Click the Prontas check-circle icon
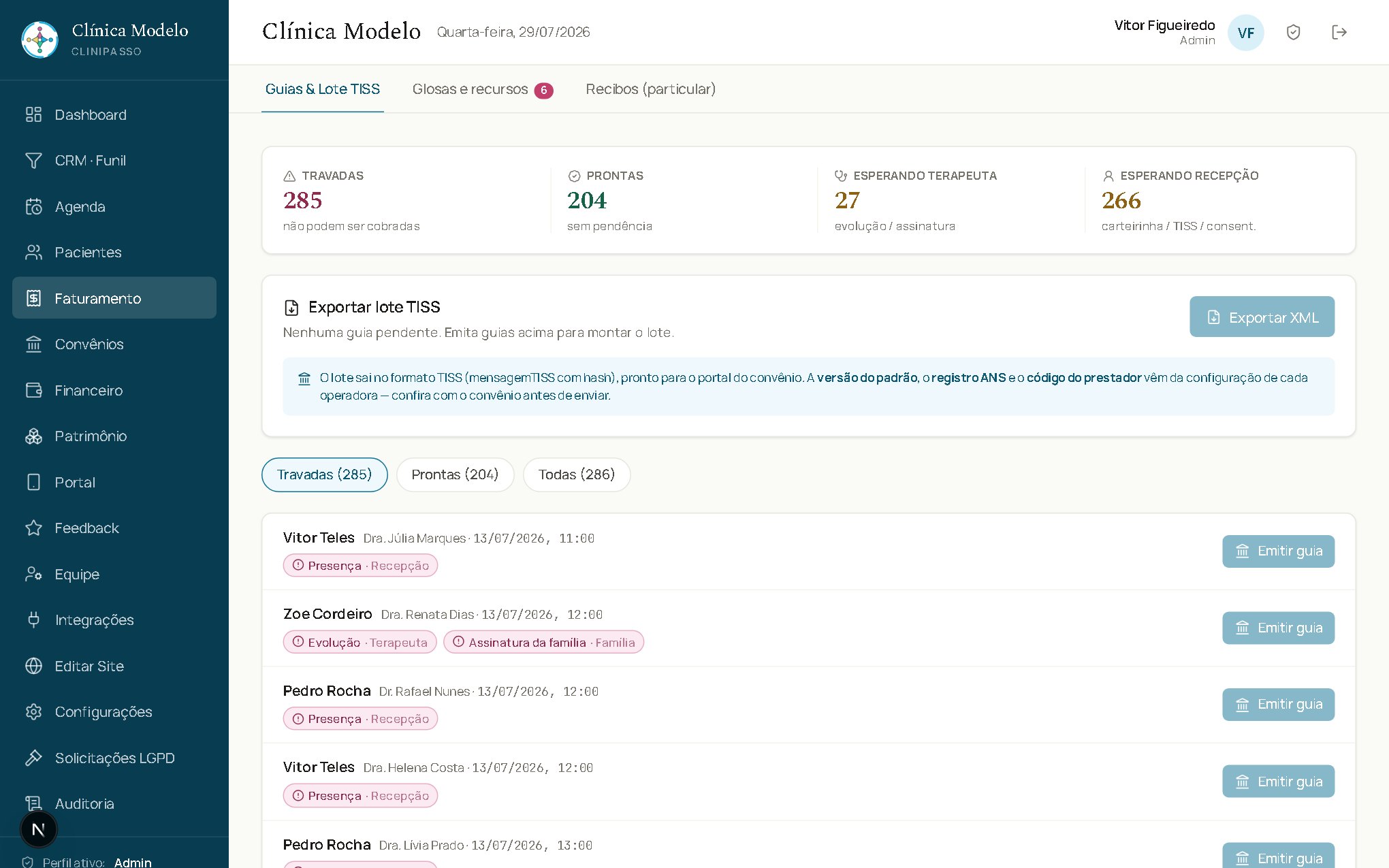Viewport: 1389px width, 868px height. [x=574, y=176]
